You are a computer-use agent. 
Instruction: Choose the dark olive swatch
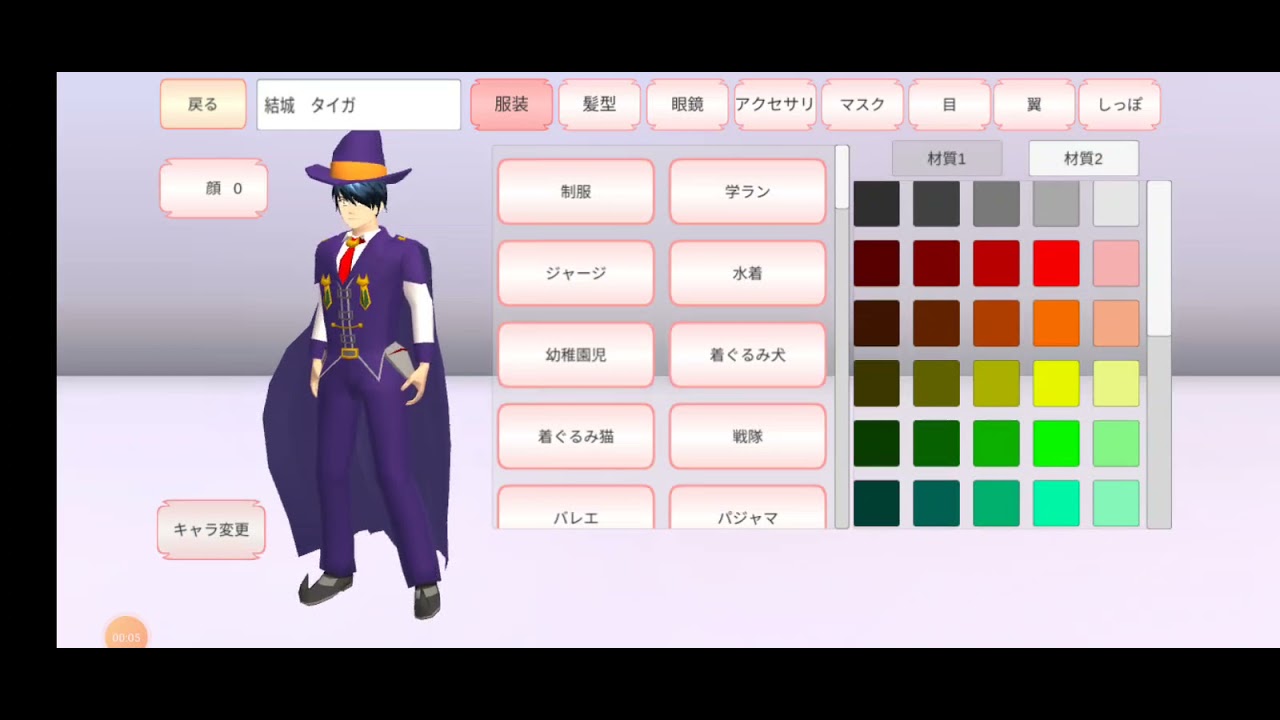click(x=876, y=383)
